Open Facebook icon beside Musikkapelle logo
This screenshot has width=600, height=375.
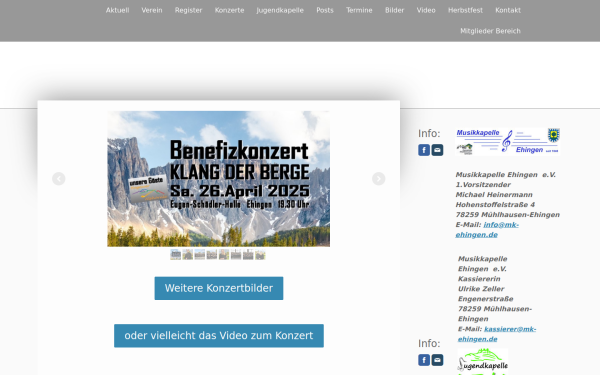click(x=424, y=150)
